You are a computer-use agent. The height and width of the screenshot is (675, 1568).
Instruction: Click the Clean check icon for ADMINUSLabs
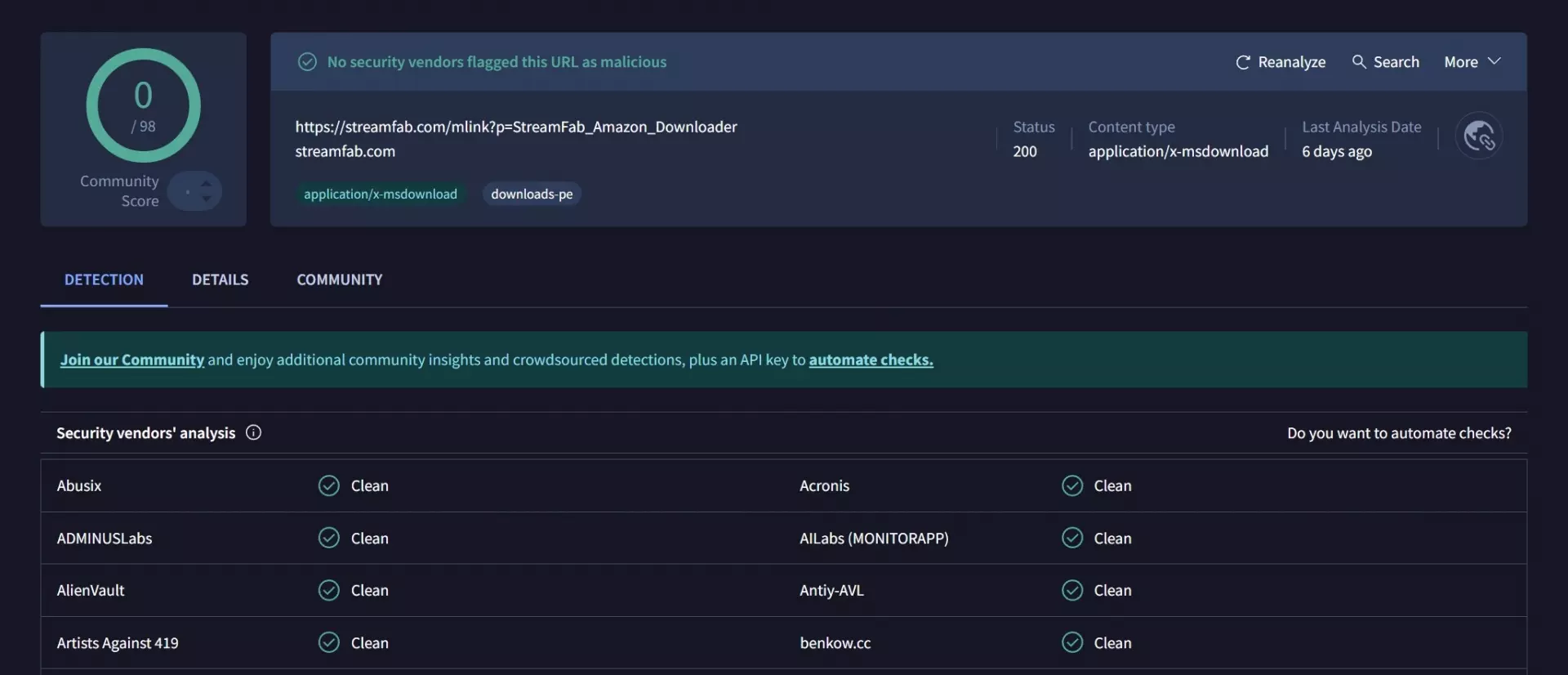(328, 538)
